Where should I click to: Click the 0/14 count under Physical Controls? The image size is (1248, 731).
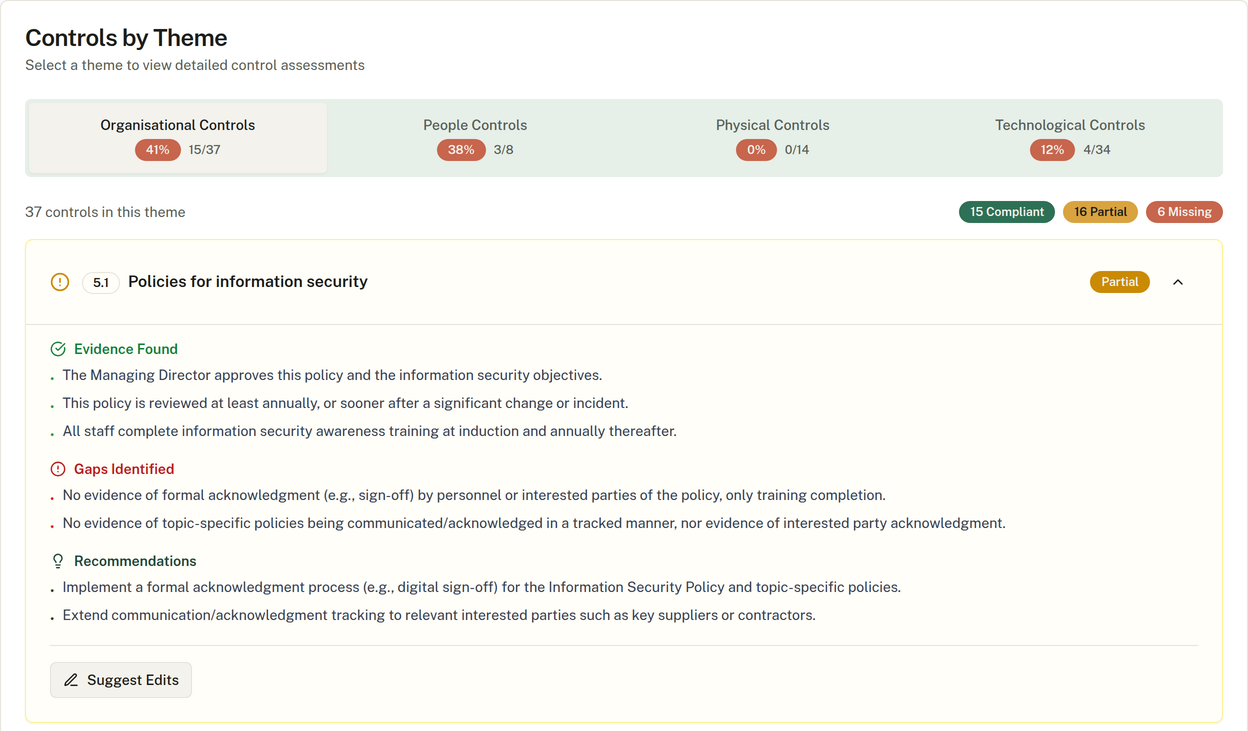[797, 150]
